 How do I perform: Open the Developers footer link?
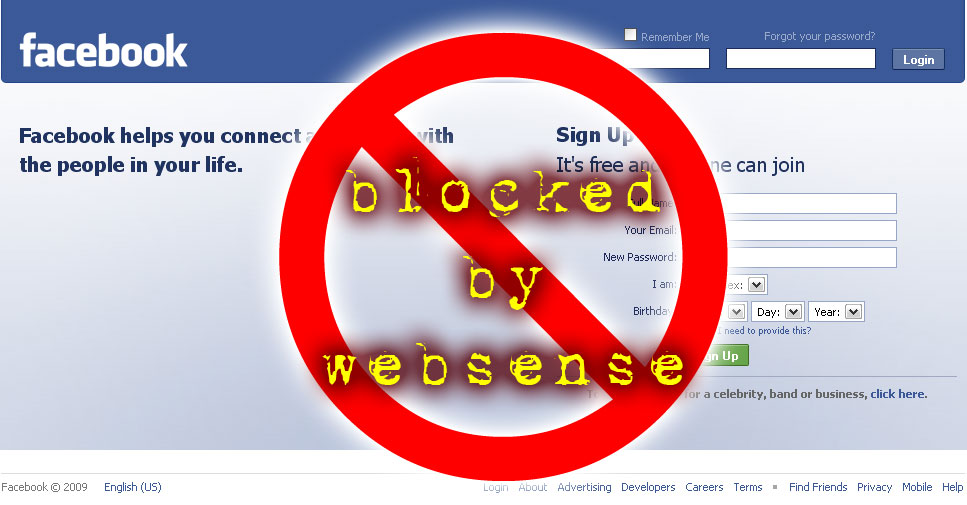(648, 487)
